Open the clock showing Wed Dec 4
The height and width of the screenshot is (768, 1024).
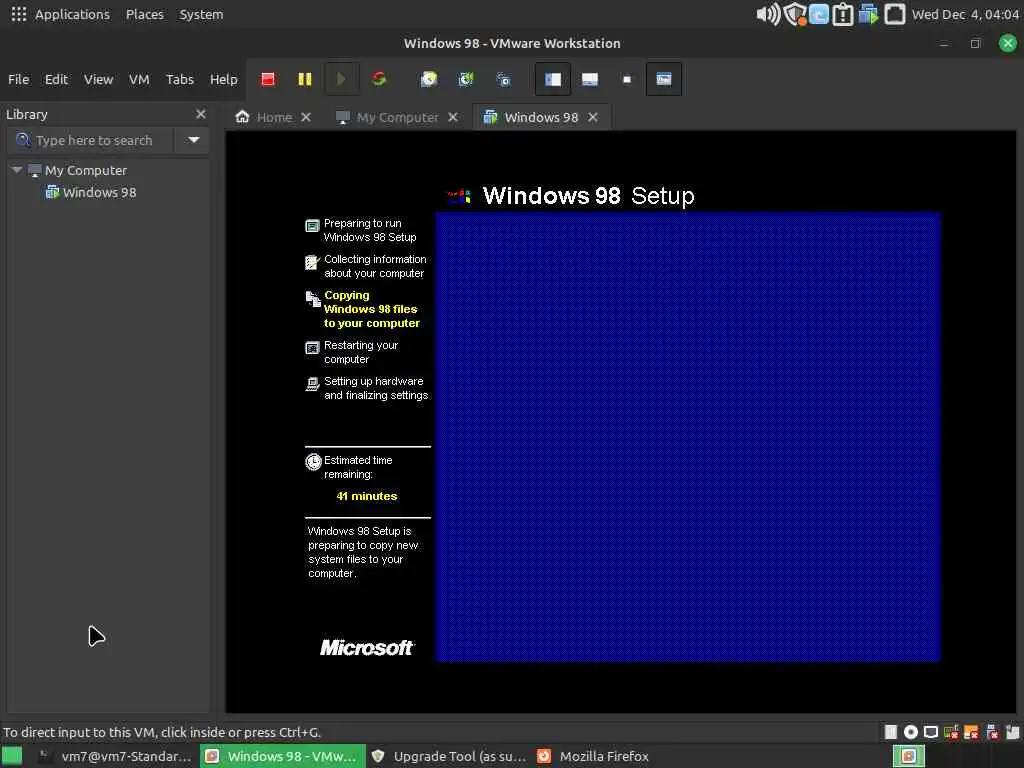965,14
